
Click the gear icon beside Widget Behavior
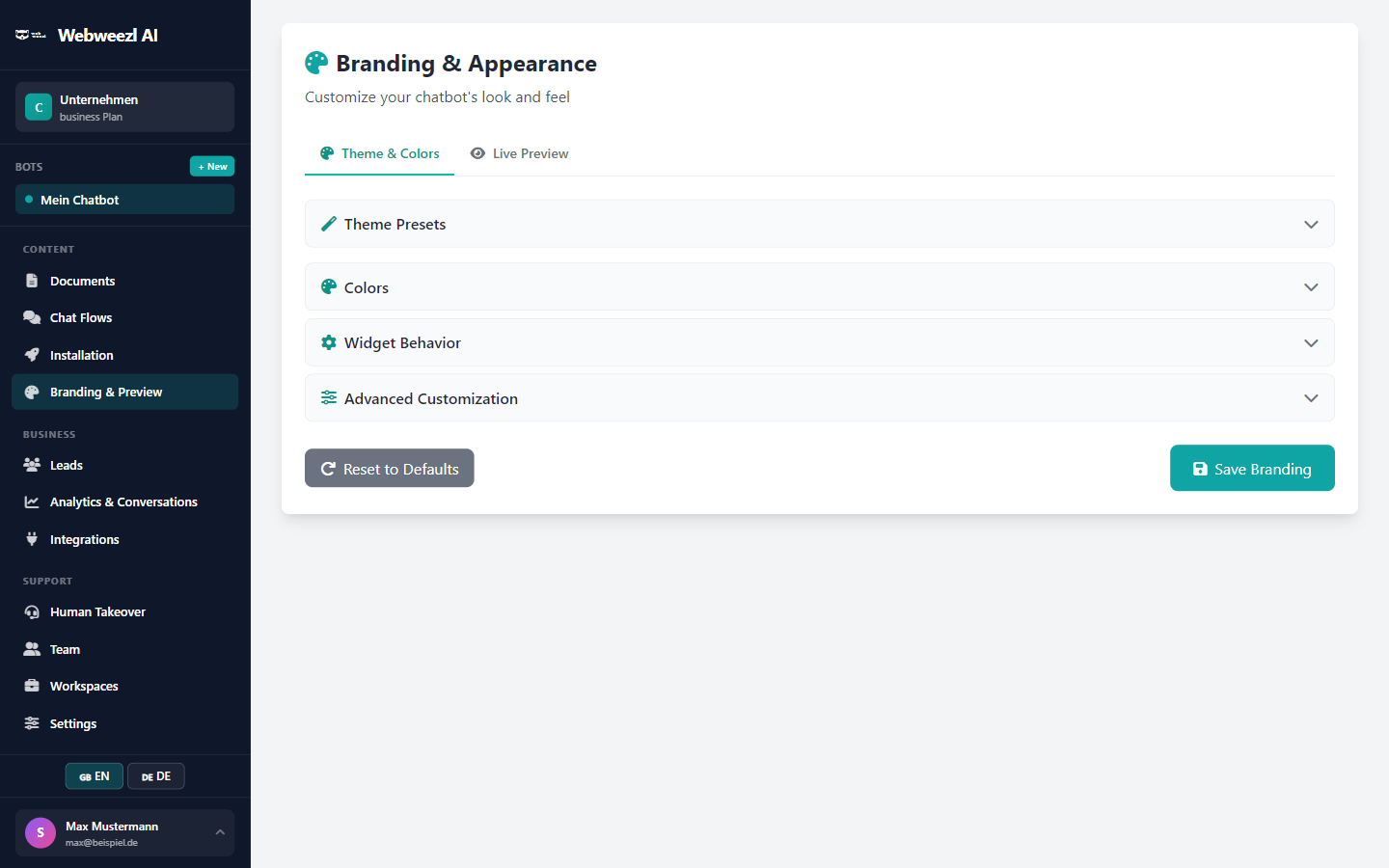pyautogui.click(x=328, y=341)
